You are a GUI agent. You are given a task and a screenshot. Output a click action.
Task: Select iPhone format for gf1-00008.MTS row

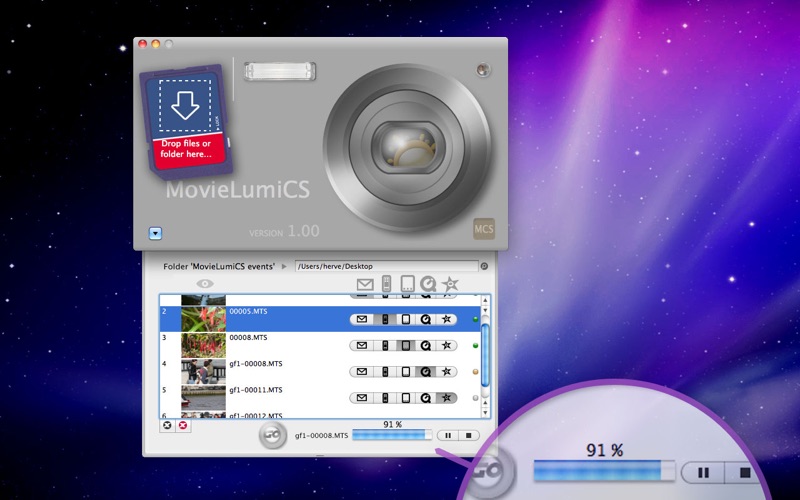click(x=385, y=371)
